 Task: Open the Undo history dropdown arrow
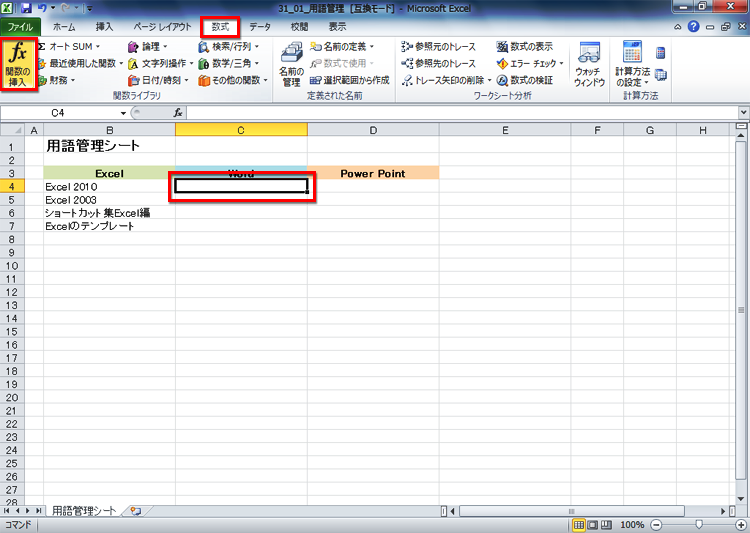tap(53, 8)
